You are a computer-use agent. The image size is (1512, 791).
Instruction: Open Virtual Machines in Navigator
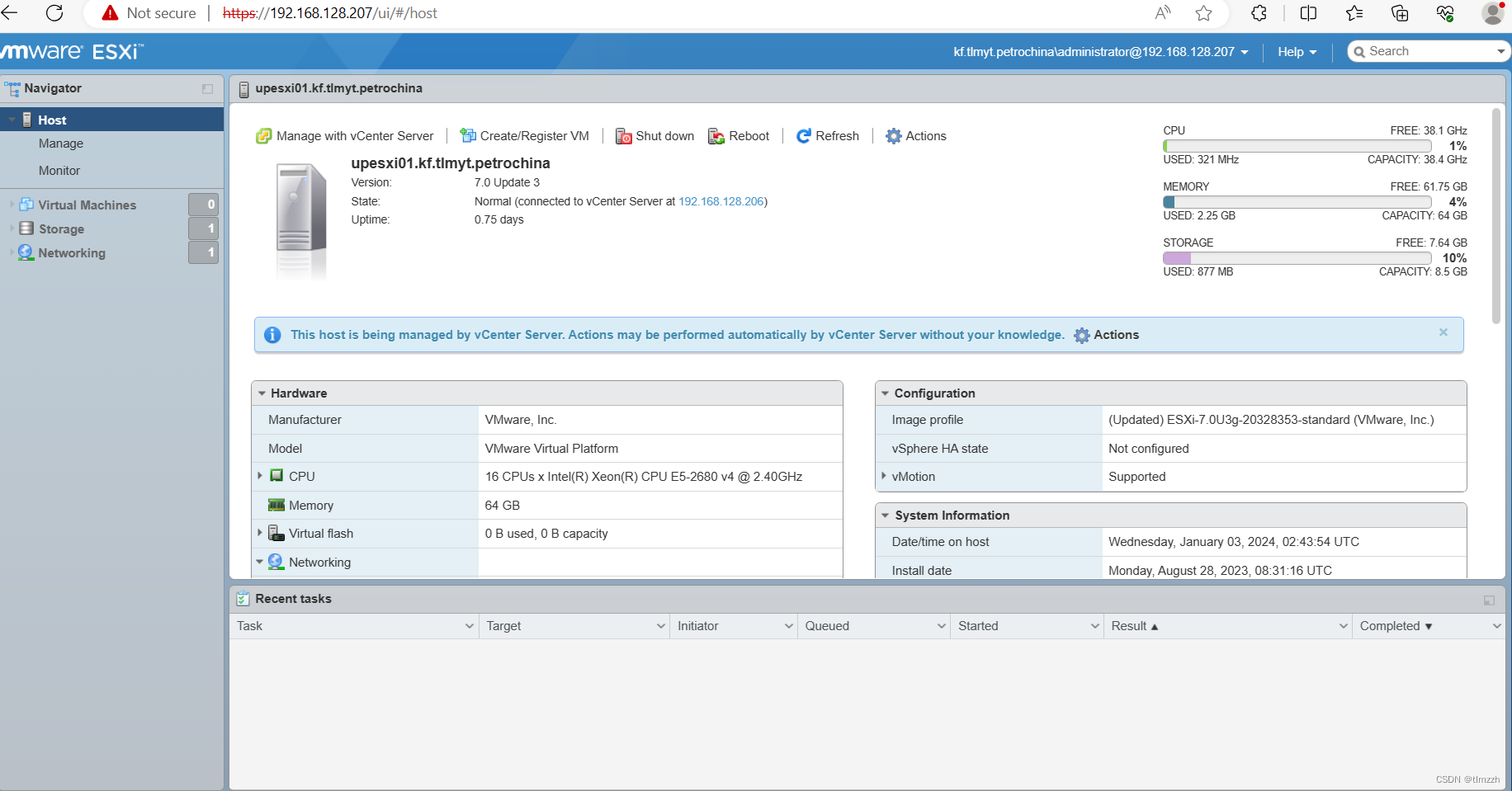87,205
